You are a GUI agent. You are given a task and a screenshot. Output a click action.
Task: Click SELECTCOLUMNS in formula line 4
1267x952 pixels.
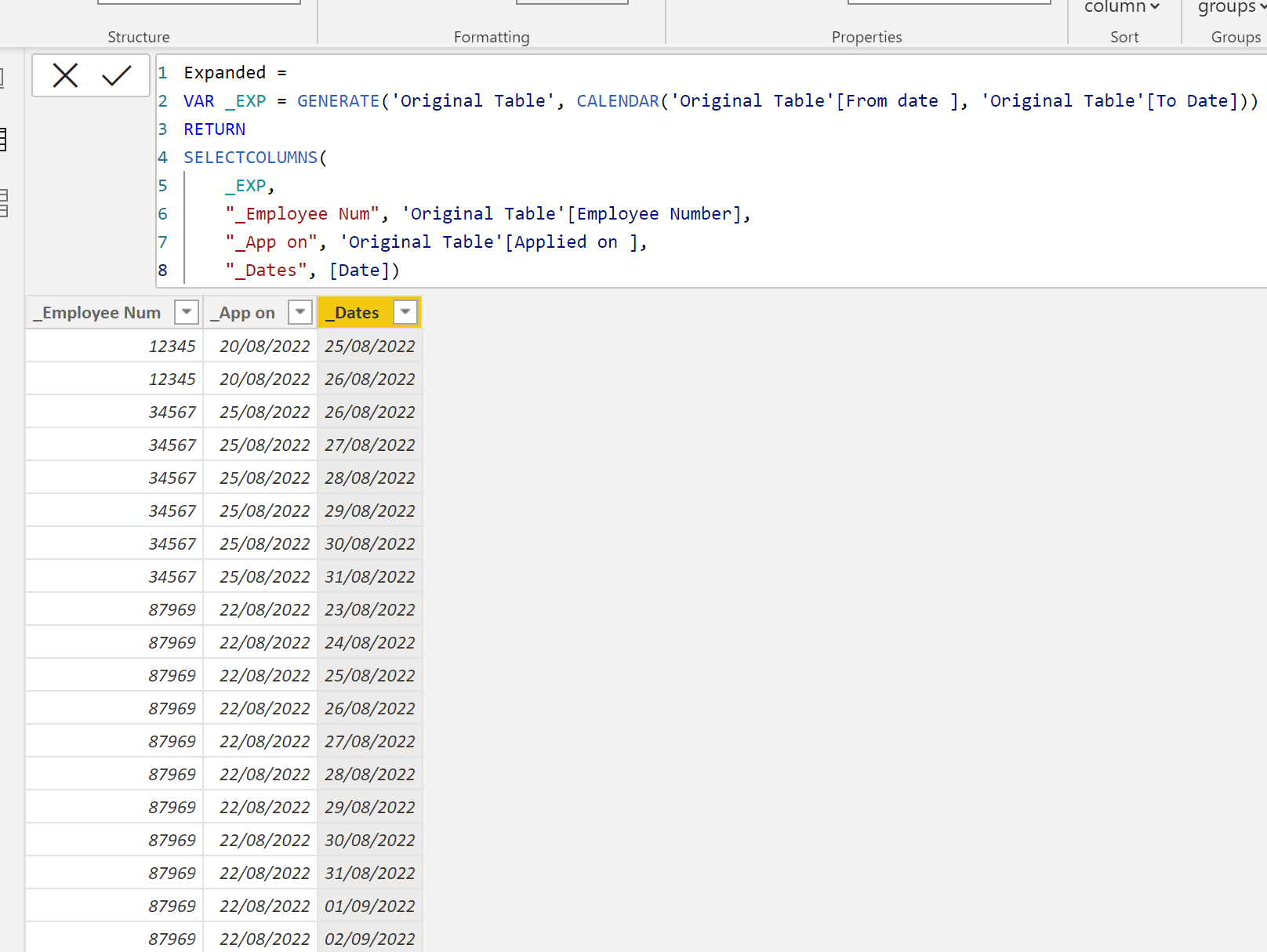(250, 158)
